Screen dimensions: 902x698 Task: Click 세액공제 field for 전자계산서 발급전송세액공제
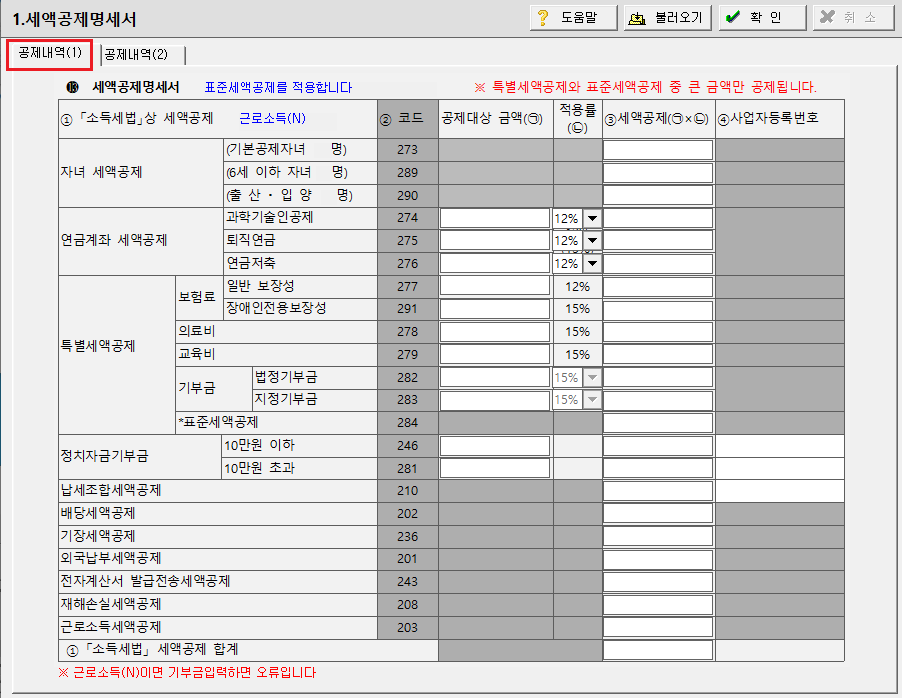coord(658,582)
